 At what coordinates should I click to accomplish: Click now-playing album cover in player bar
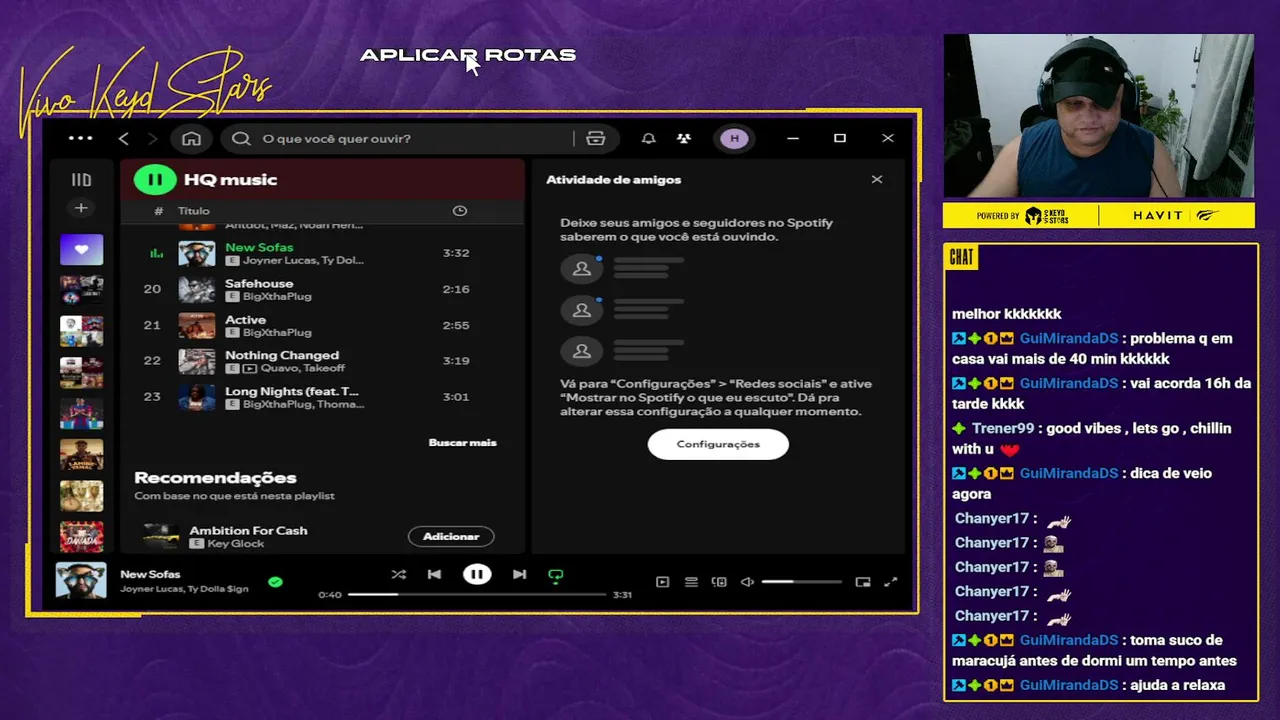[x=81, y=581]
